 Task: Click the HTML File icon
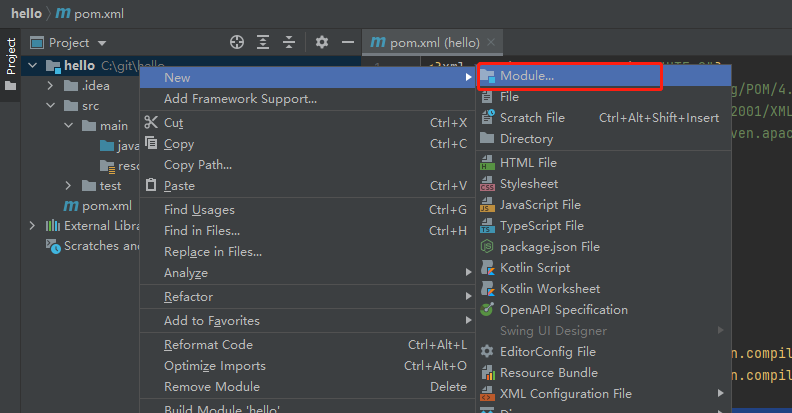click(487, 163)
